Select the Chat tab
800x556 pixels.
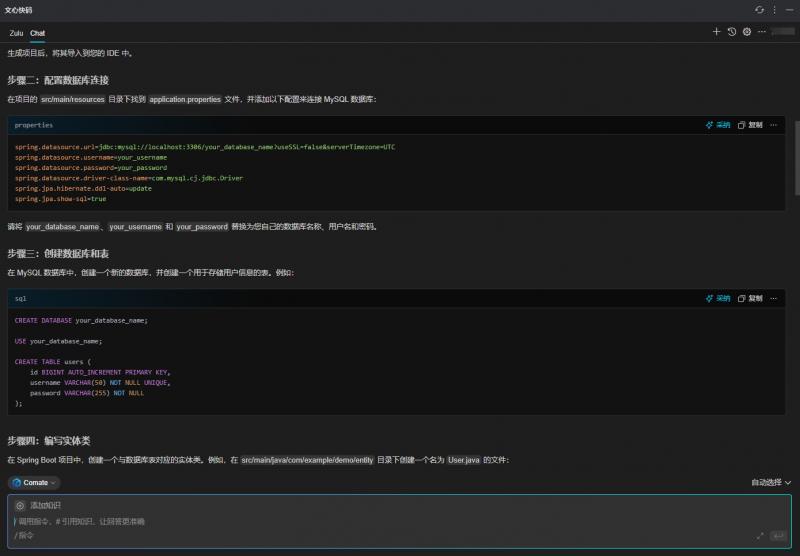[38, 33]
